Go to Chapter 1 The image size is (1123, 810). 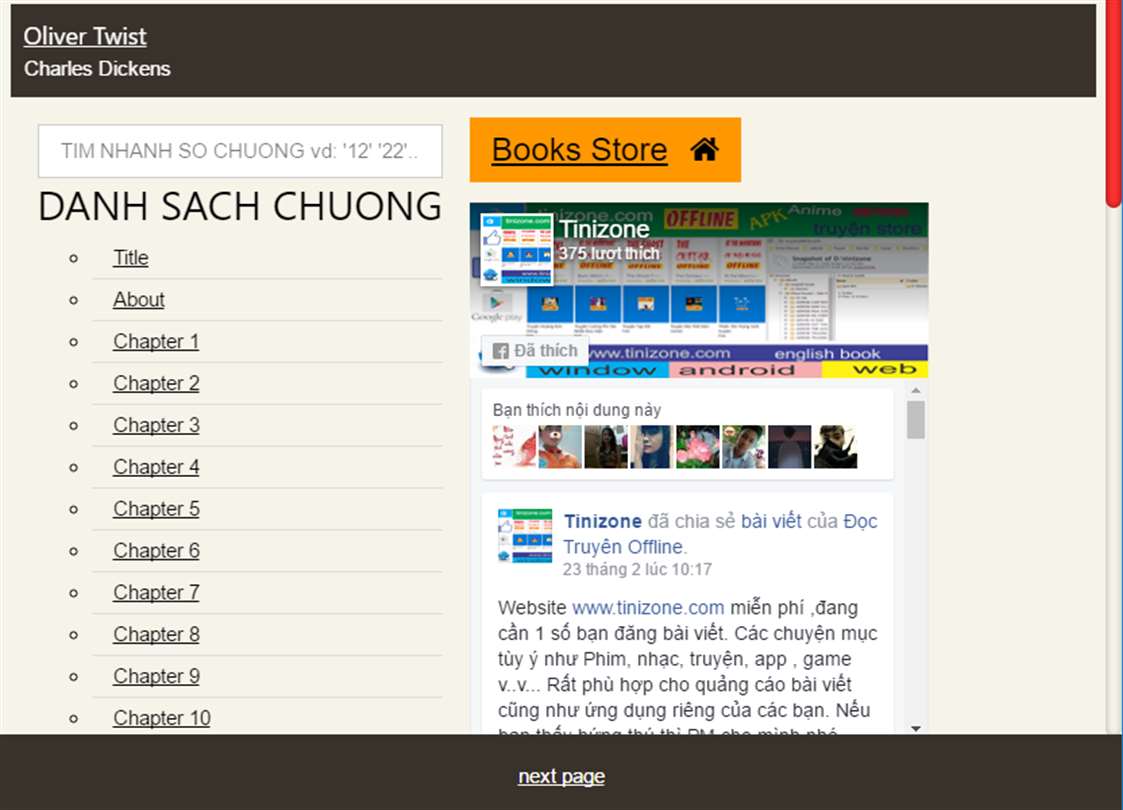point(155,342)
